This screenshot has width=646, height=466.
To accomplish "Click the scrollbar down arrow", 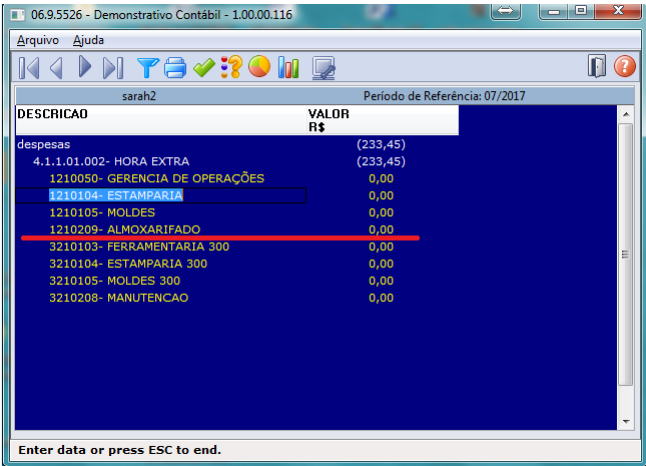I will [626, 421].
